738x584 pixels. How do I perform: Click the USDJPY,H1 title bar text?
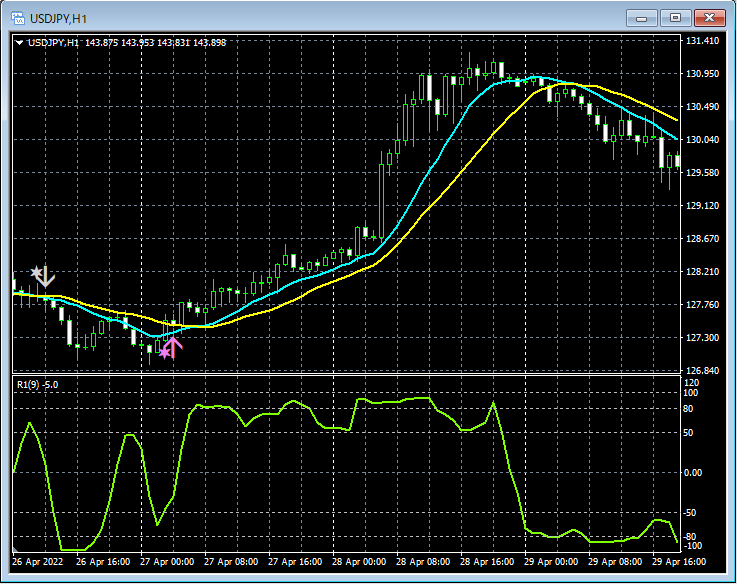58,19
